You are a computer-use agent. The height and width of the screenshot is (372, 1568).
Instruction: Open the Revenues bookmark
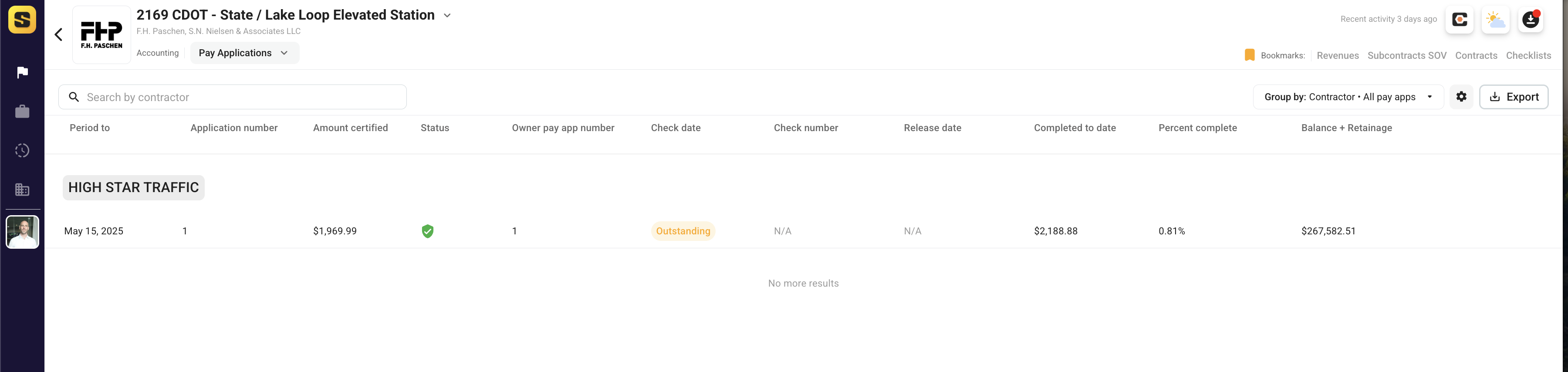click(1337, 55)
